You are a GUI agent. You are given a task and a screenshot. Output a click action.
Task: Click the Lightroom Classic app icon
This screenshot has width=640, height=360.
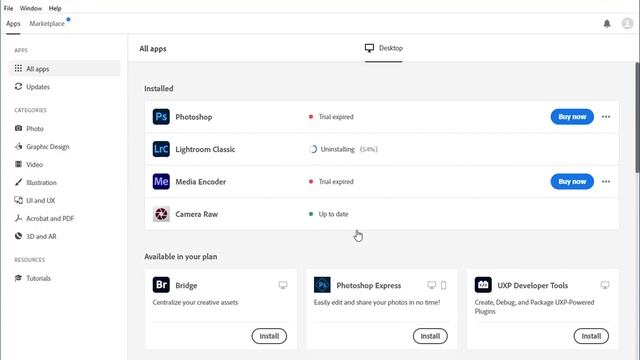(161, 149)
